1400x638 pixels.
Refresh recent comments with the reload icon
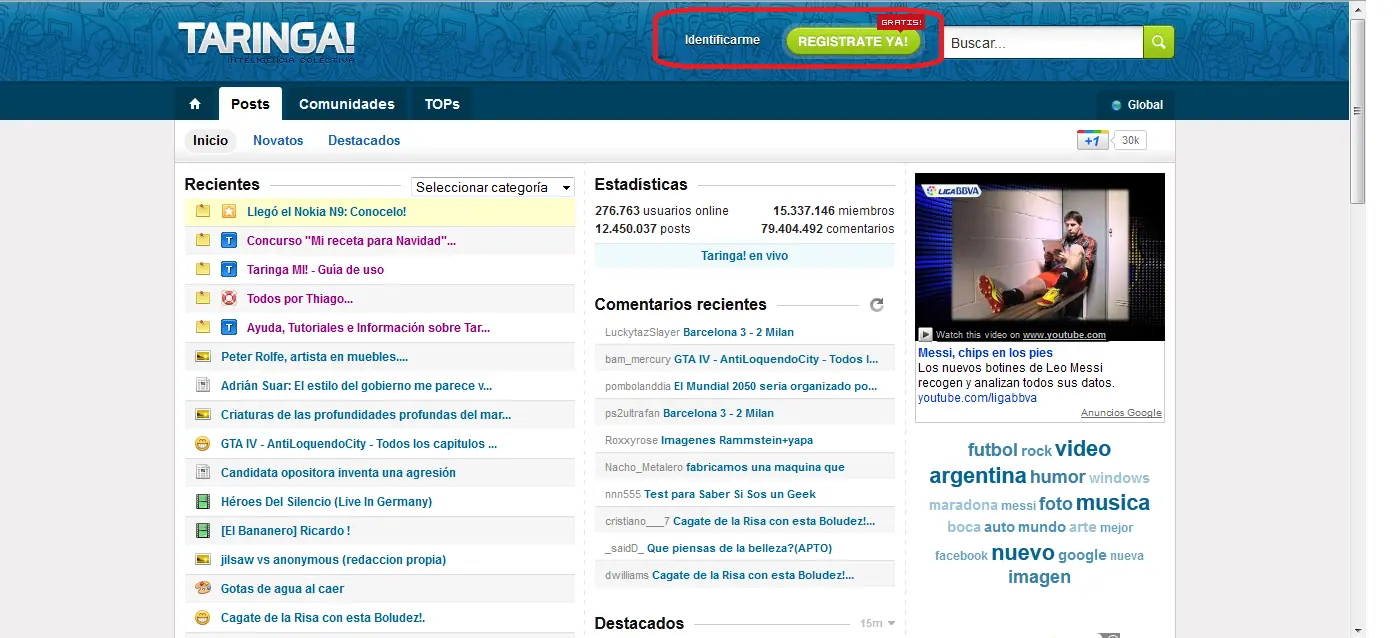pyautogui.click(x=877, y=305)
